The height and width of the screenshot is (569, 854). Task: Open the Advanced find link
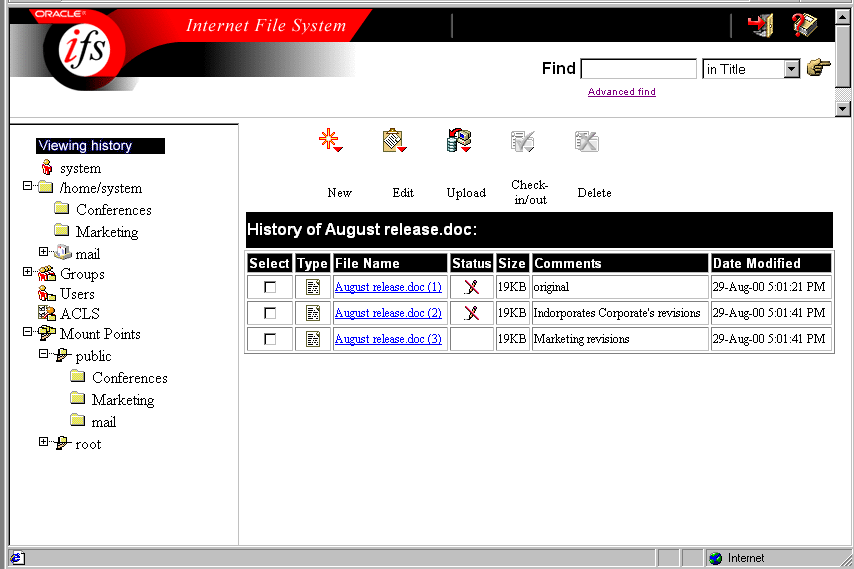(x=621, y=91)
